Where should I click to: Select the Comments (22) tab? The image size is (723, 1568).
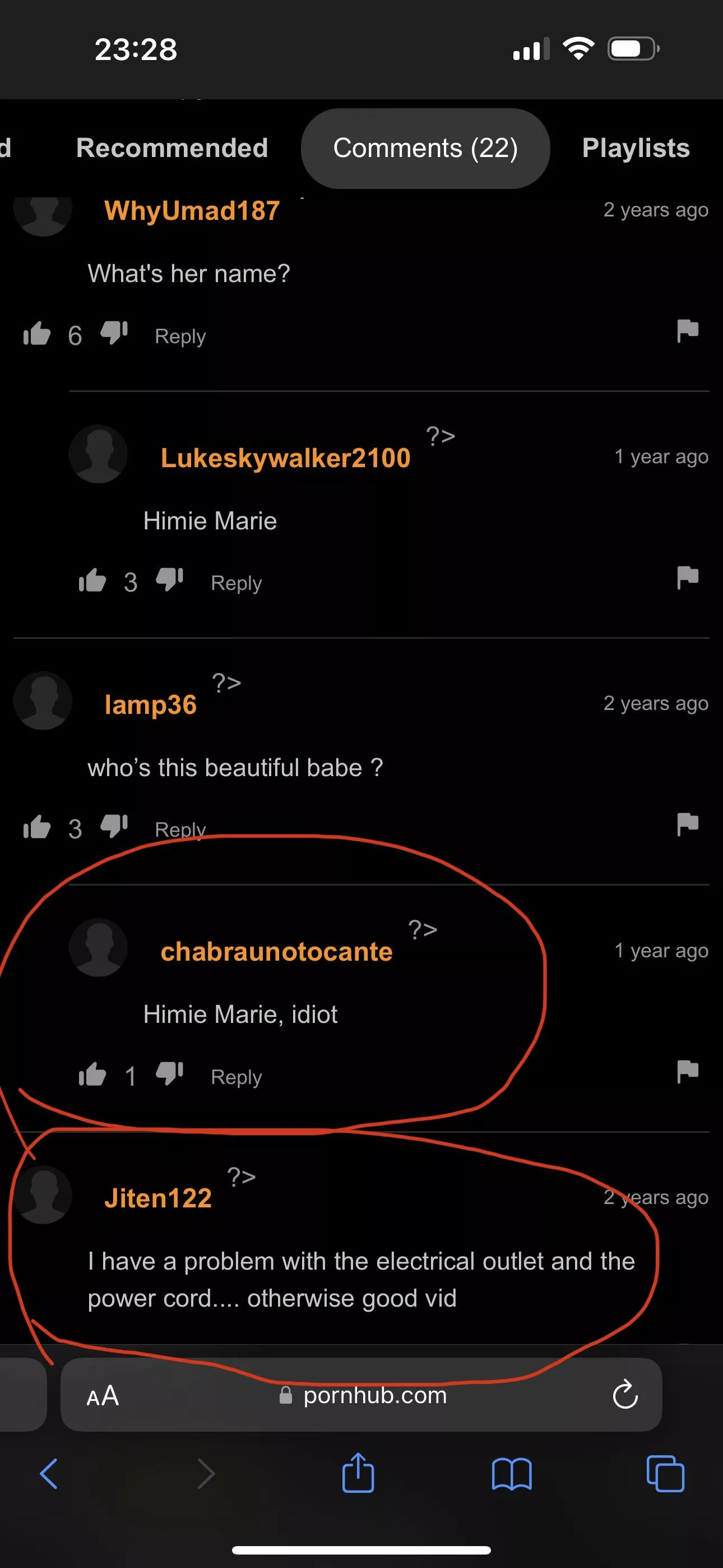coord(425,149)
